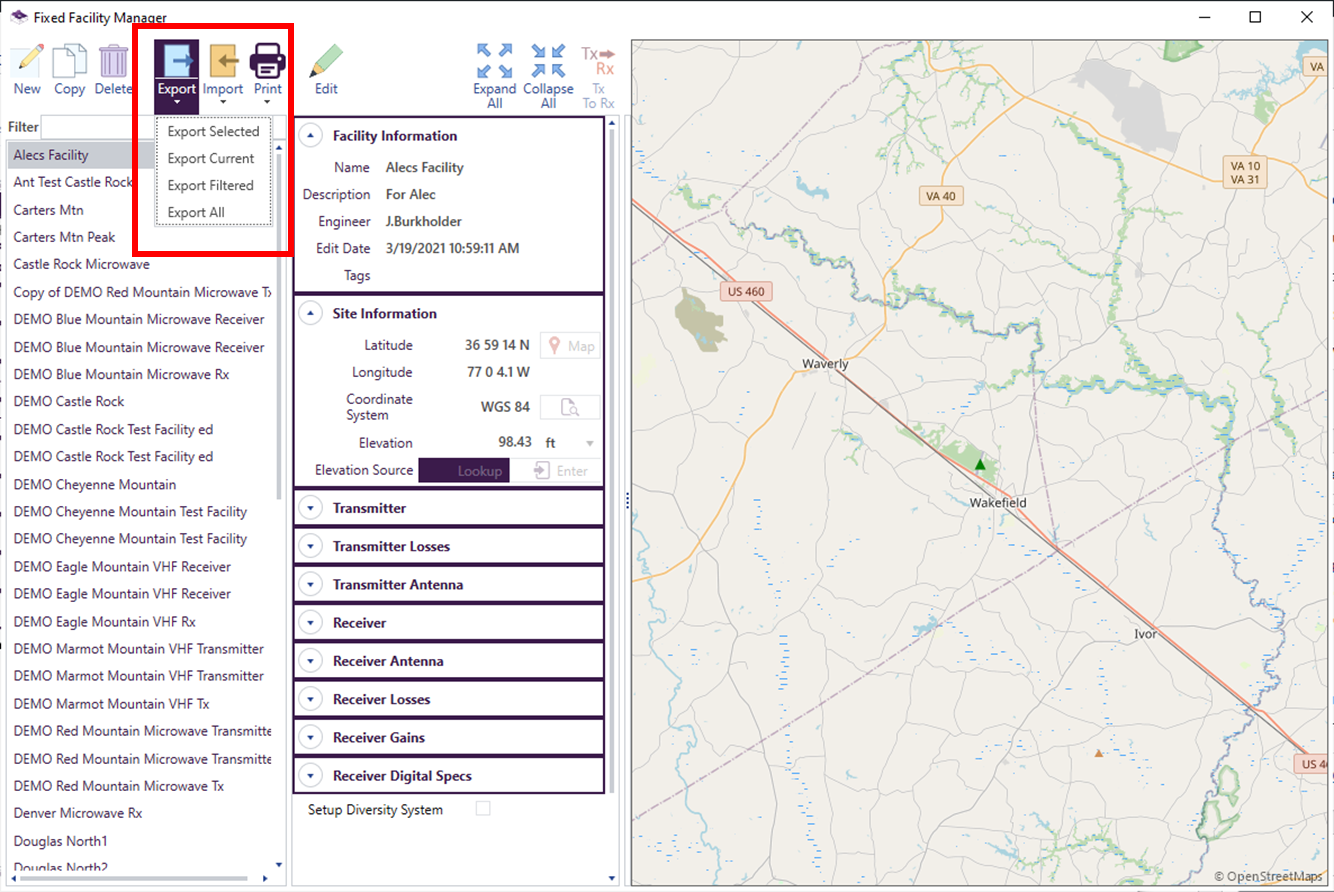Click the Collapse All icon

pos(548,62)
